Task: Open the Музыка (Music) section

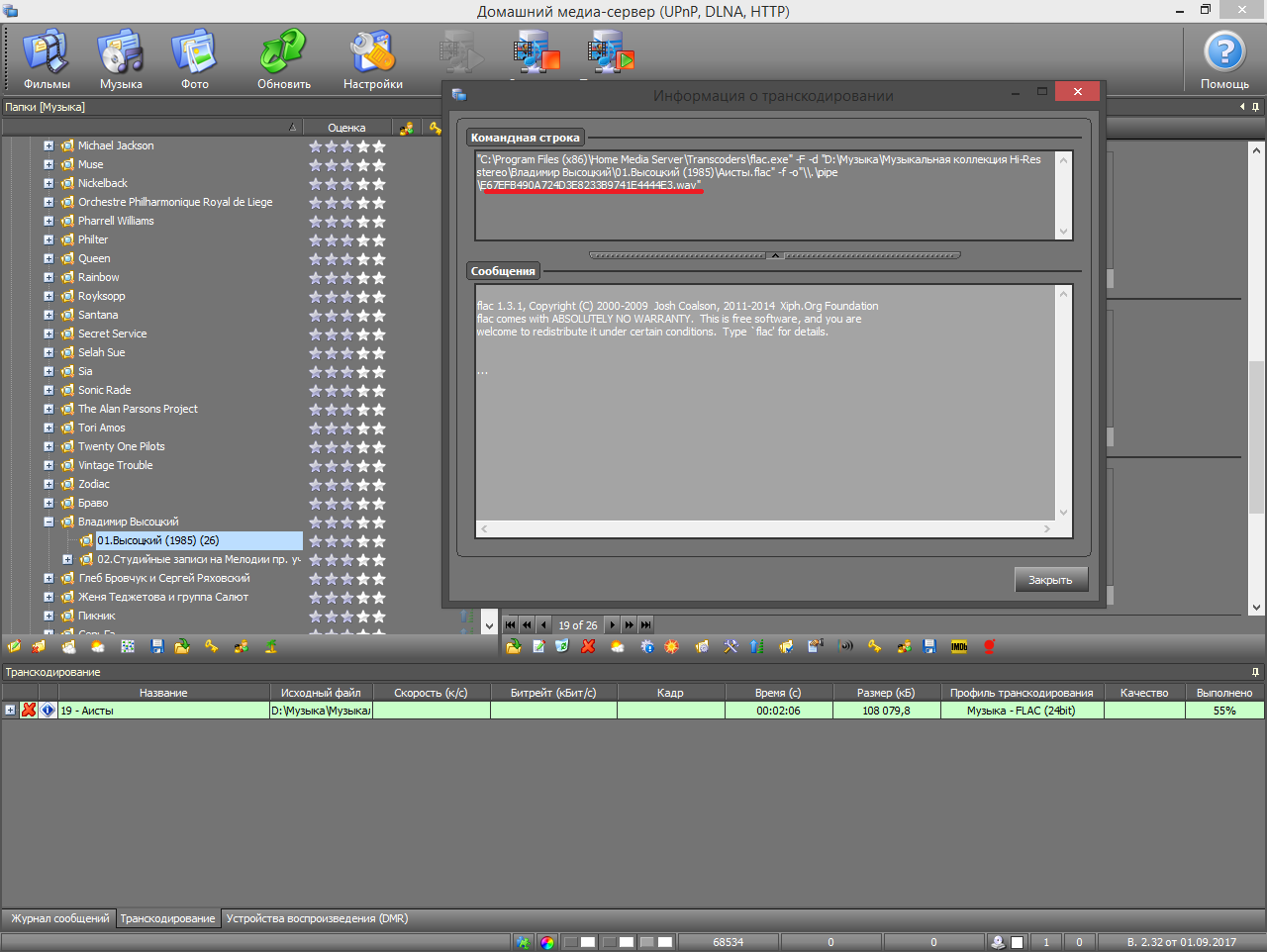Action: pyautogui.click(x=121, y=58)
